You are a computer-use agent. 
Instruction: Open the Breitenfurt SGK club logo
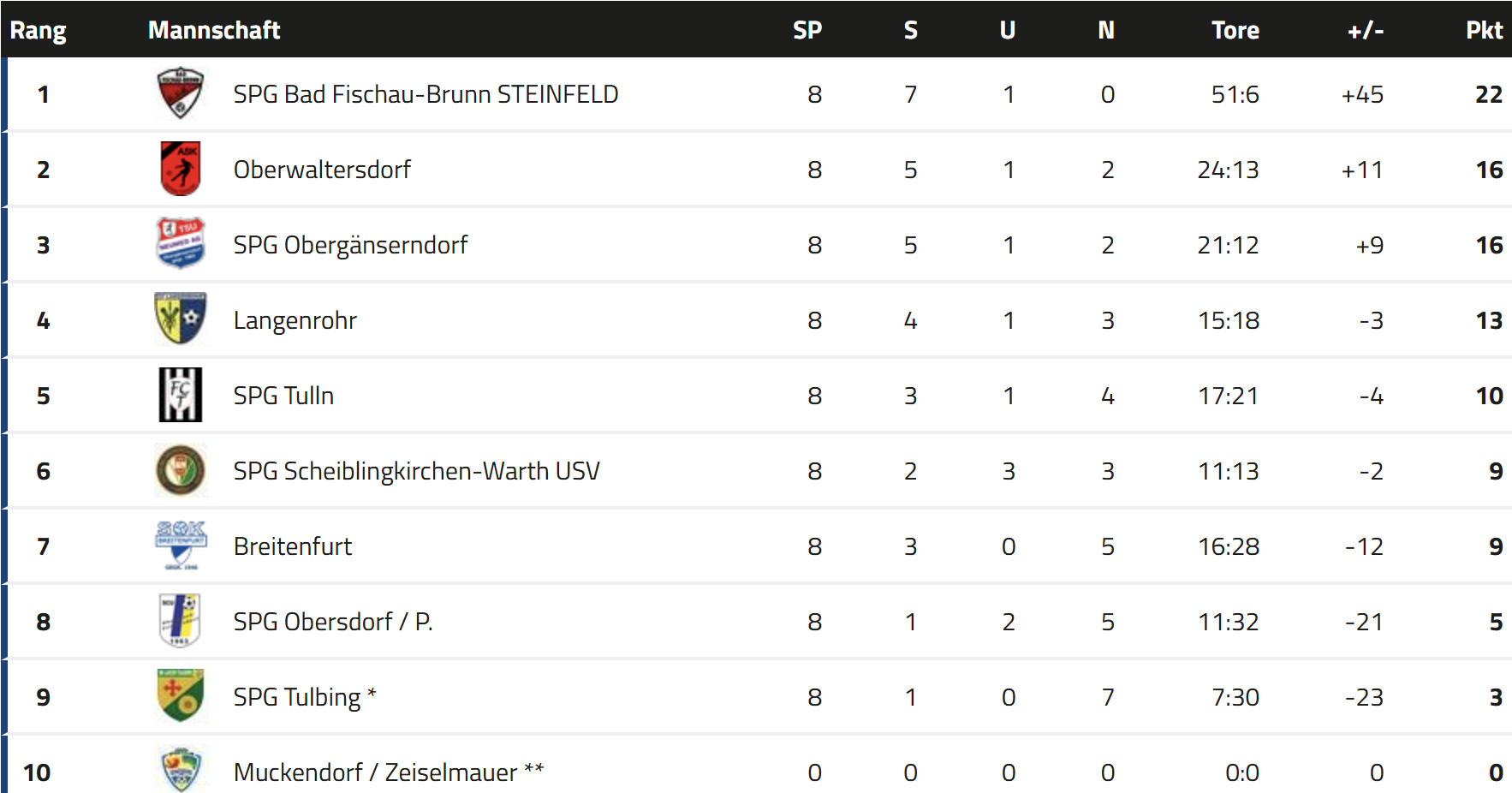click(181, 545)
